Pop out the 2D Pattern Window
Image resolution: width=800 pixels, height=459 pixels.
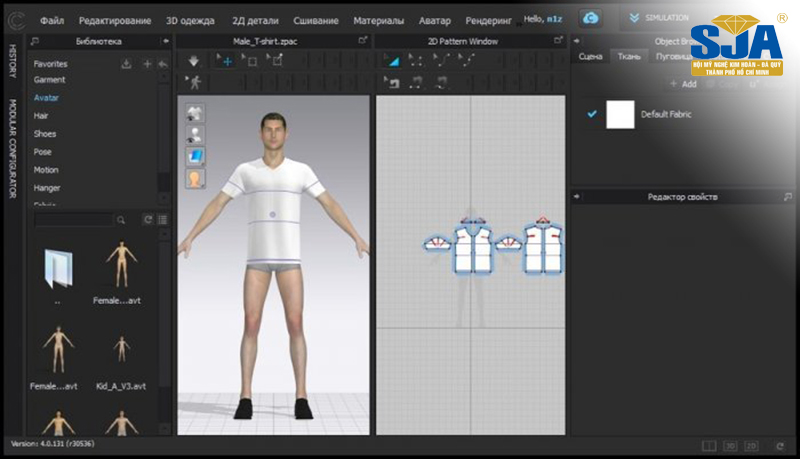(559, 41)
